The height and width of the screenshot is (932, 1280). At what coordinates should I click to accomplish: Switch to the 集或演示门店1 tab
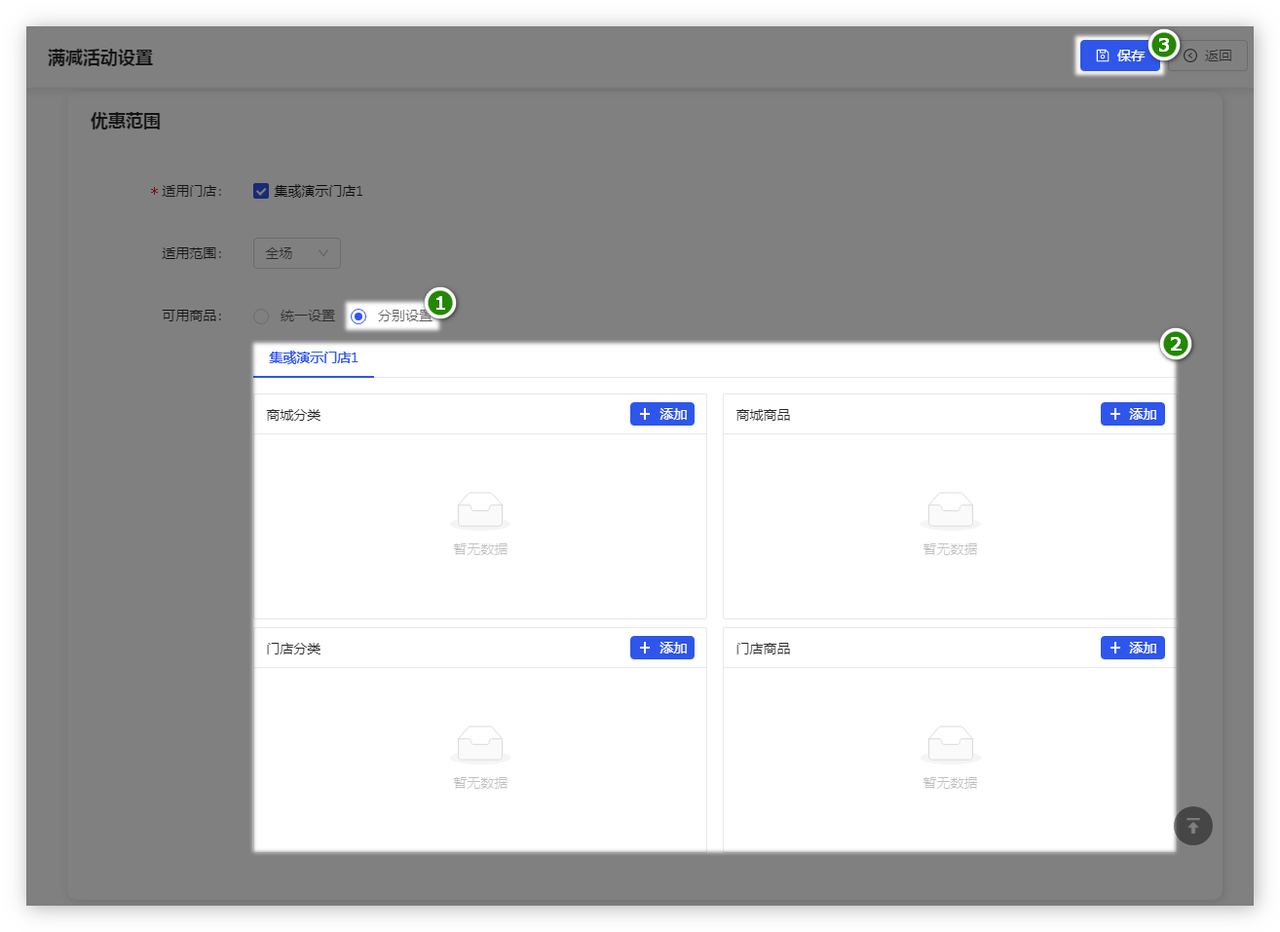tap(313, 357)
